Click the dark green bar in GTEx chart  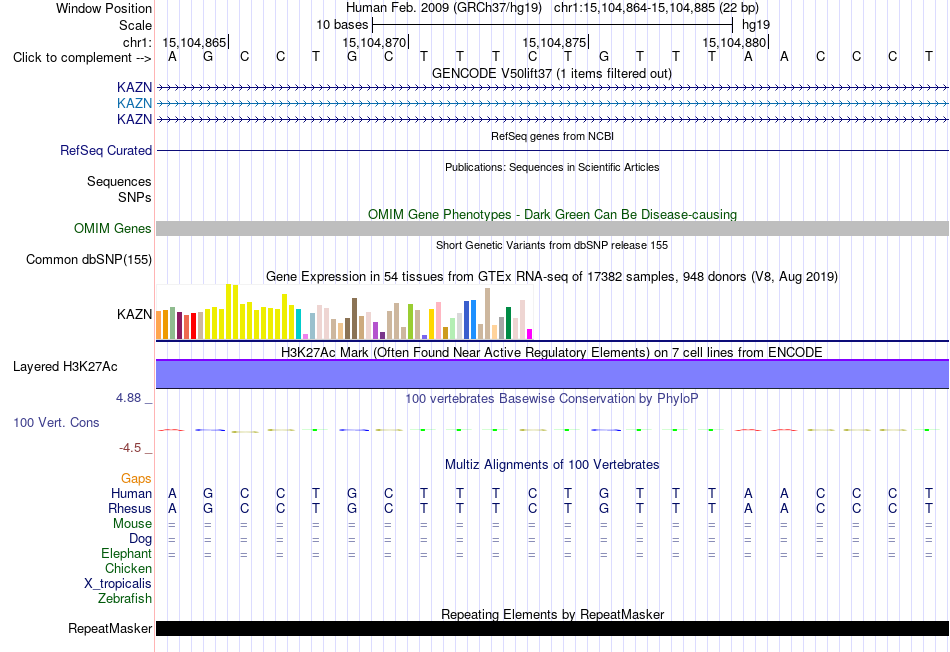[508, 323]
